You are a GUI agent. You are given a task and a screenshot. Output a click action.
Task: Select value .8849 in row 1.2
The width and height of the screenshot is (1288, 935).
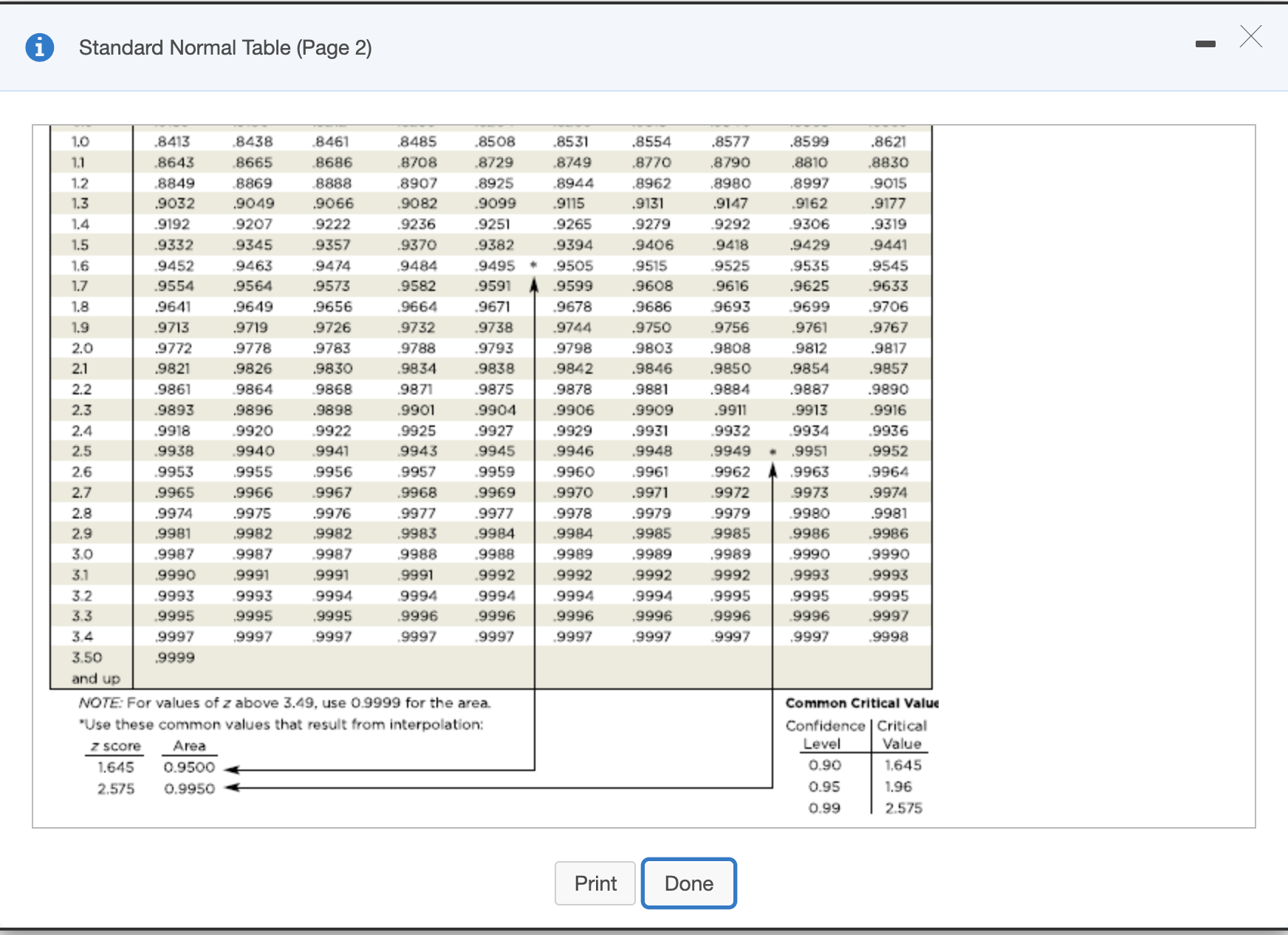pos(175,183)
